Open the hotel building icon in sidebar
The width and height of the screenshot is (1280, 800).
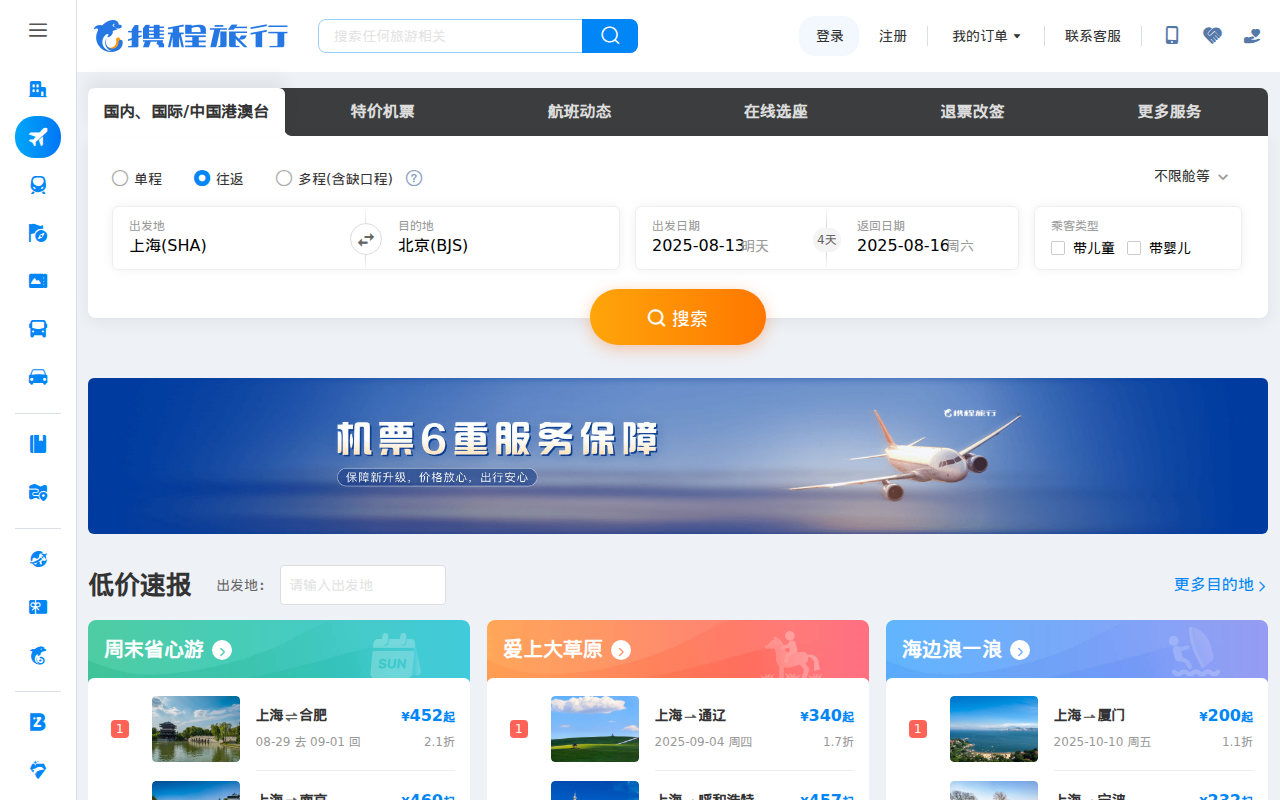pos(38,89)
